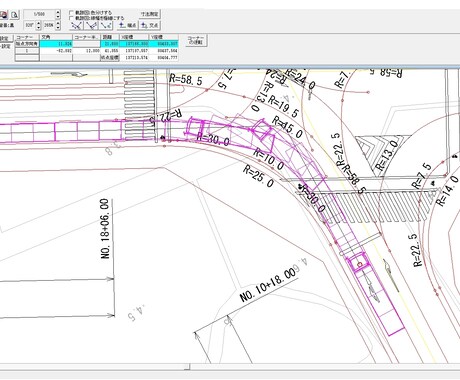Screen dimensions: 460x380
Task: Click the 1/500 scale value field
Action: coord(39,14)
